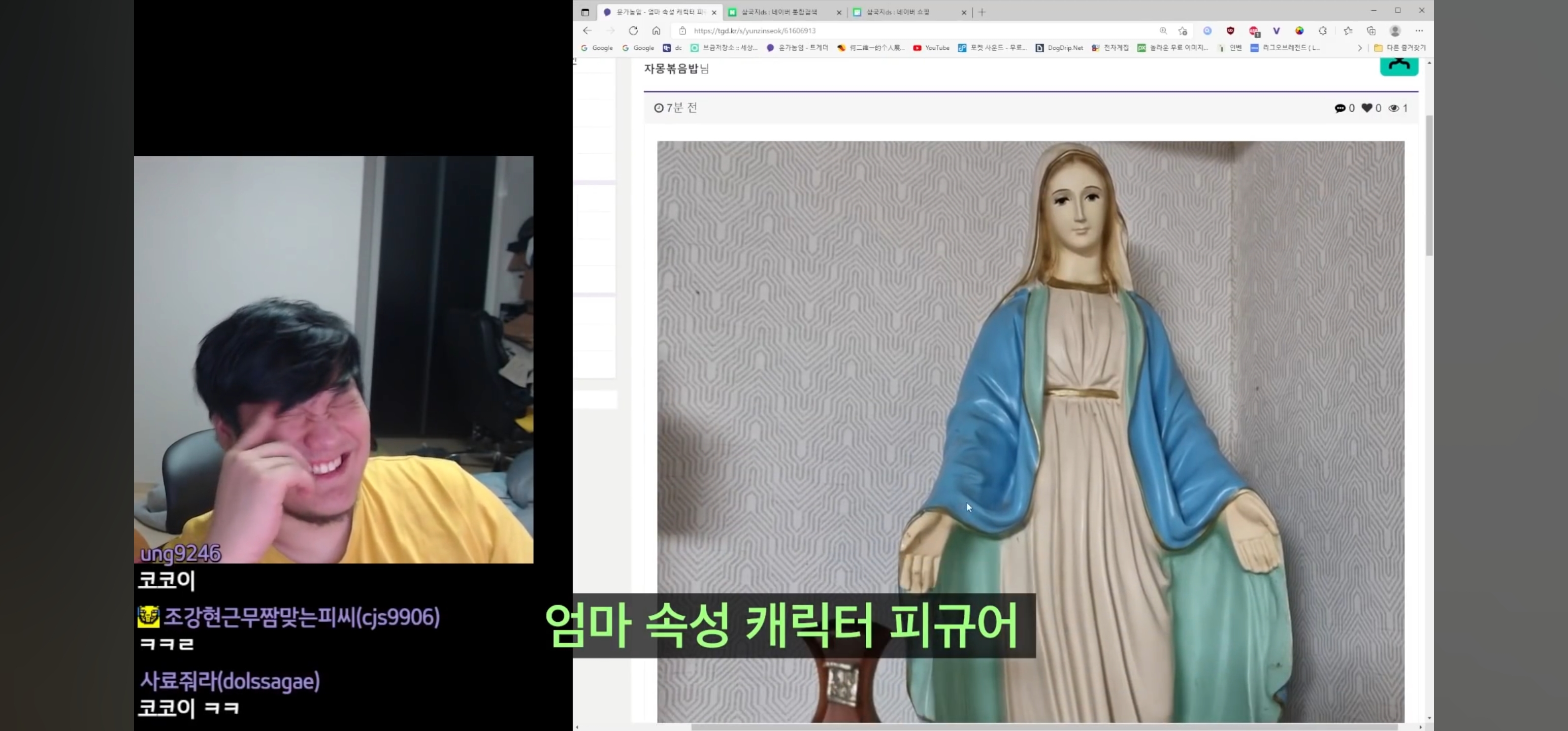
Task: Add this page to favorites star
Action: click(1182, 30)
